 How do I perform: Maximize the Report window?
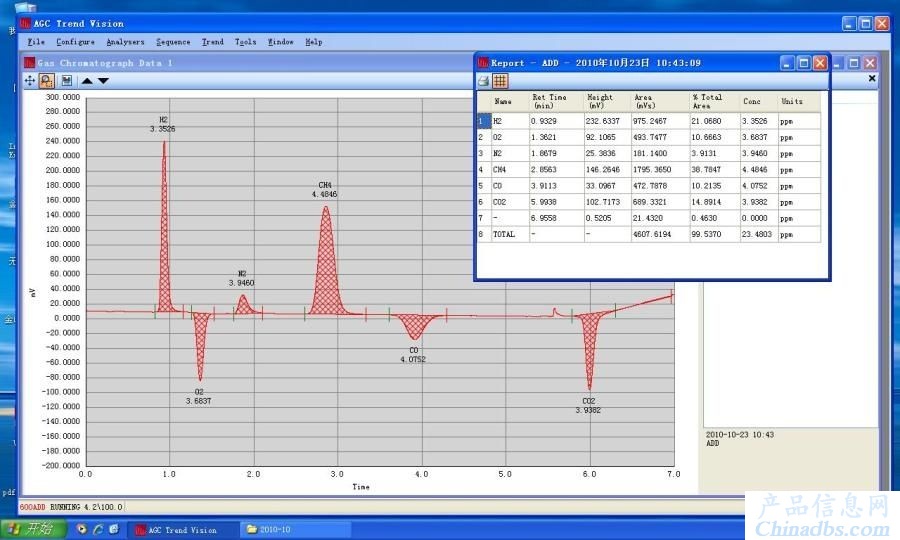tap(804, 63)
